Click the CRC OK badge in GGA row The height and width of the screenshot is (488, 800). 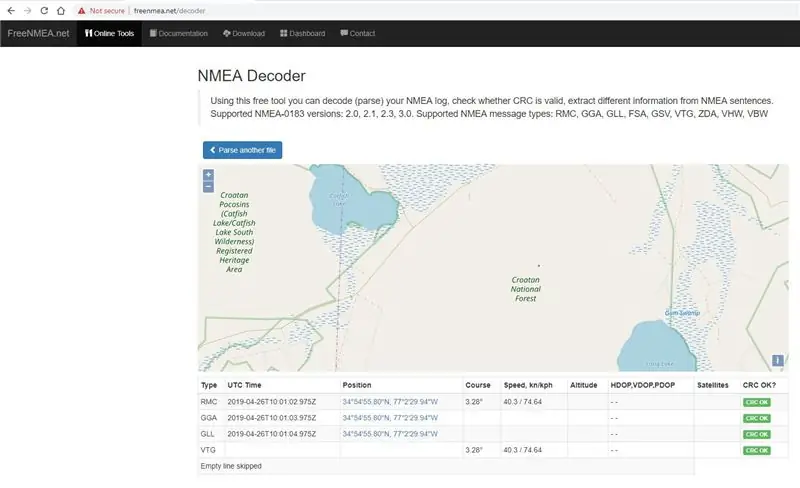coord(757,418)
